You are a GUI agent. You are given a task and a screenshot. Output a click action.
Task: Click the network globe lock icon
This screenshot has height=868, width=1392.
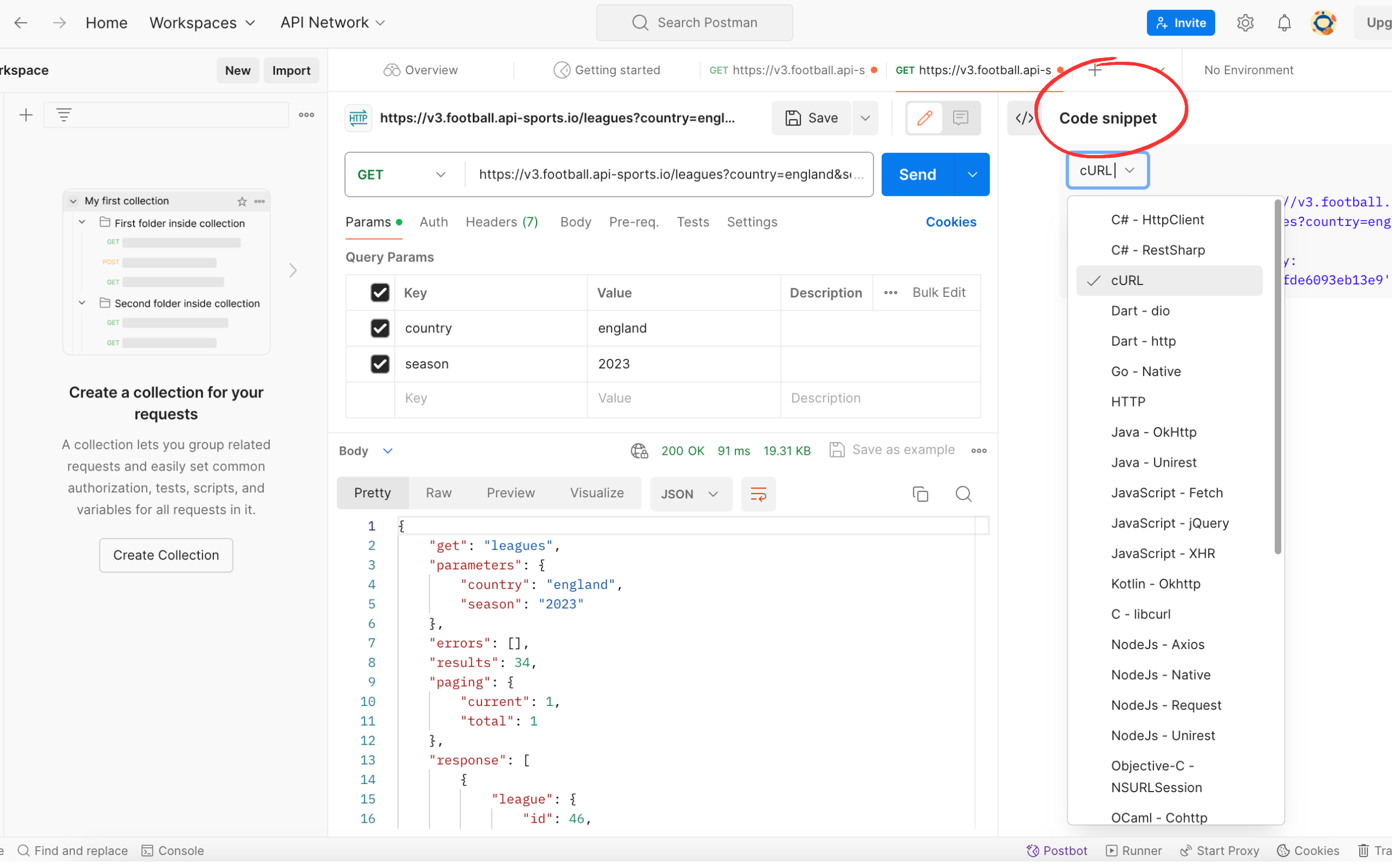639,450
